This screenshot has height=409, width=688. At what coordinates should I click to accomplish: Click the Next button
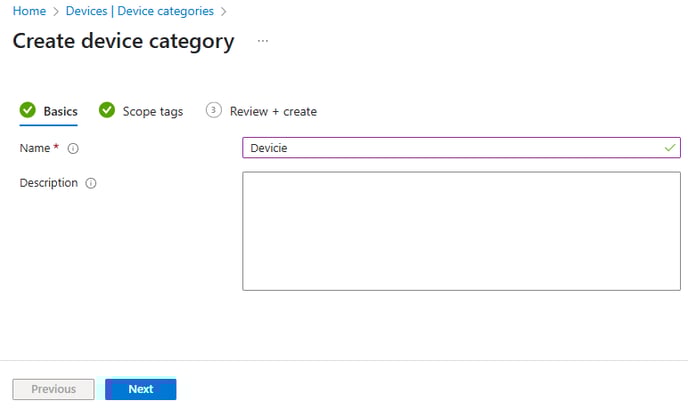[x=141, y=389]
